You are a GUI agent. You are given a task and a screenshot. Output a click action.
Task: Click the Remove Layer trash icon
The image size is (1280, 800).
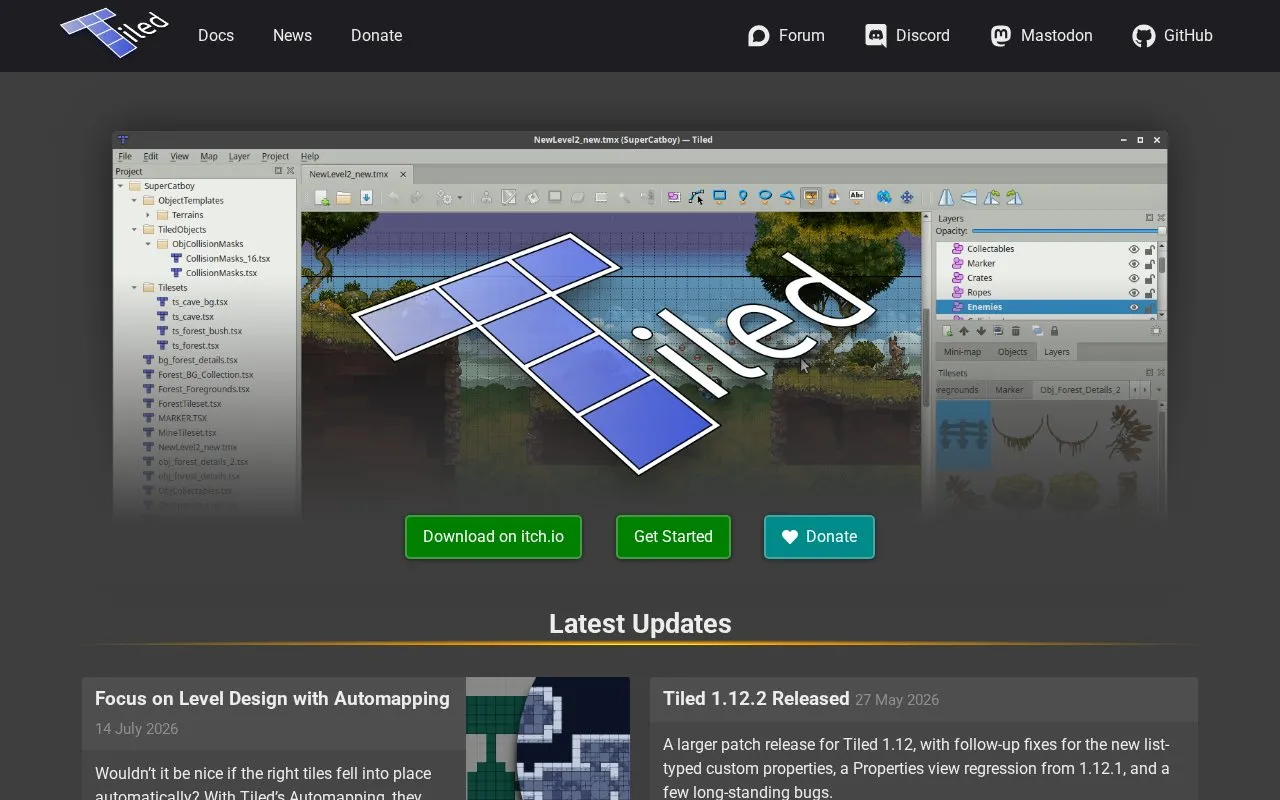point(1015,331)
